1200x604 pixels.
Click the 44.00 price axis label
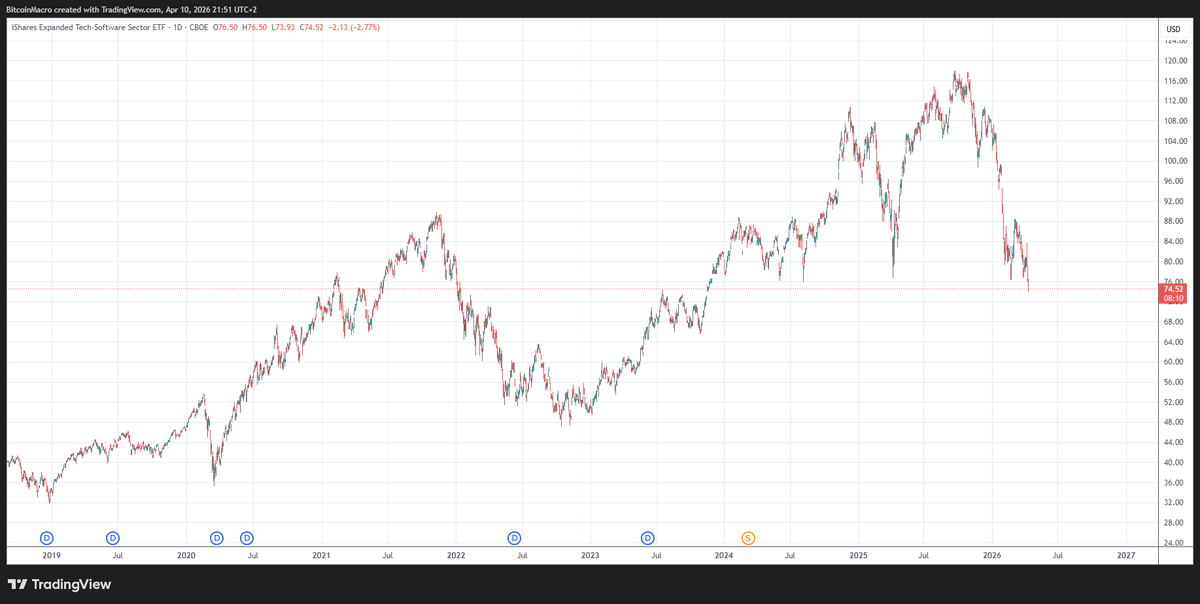click(x=1174, y=442)
